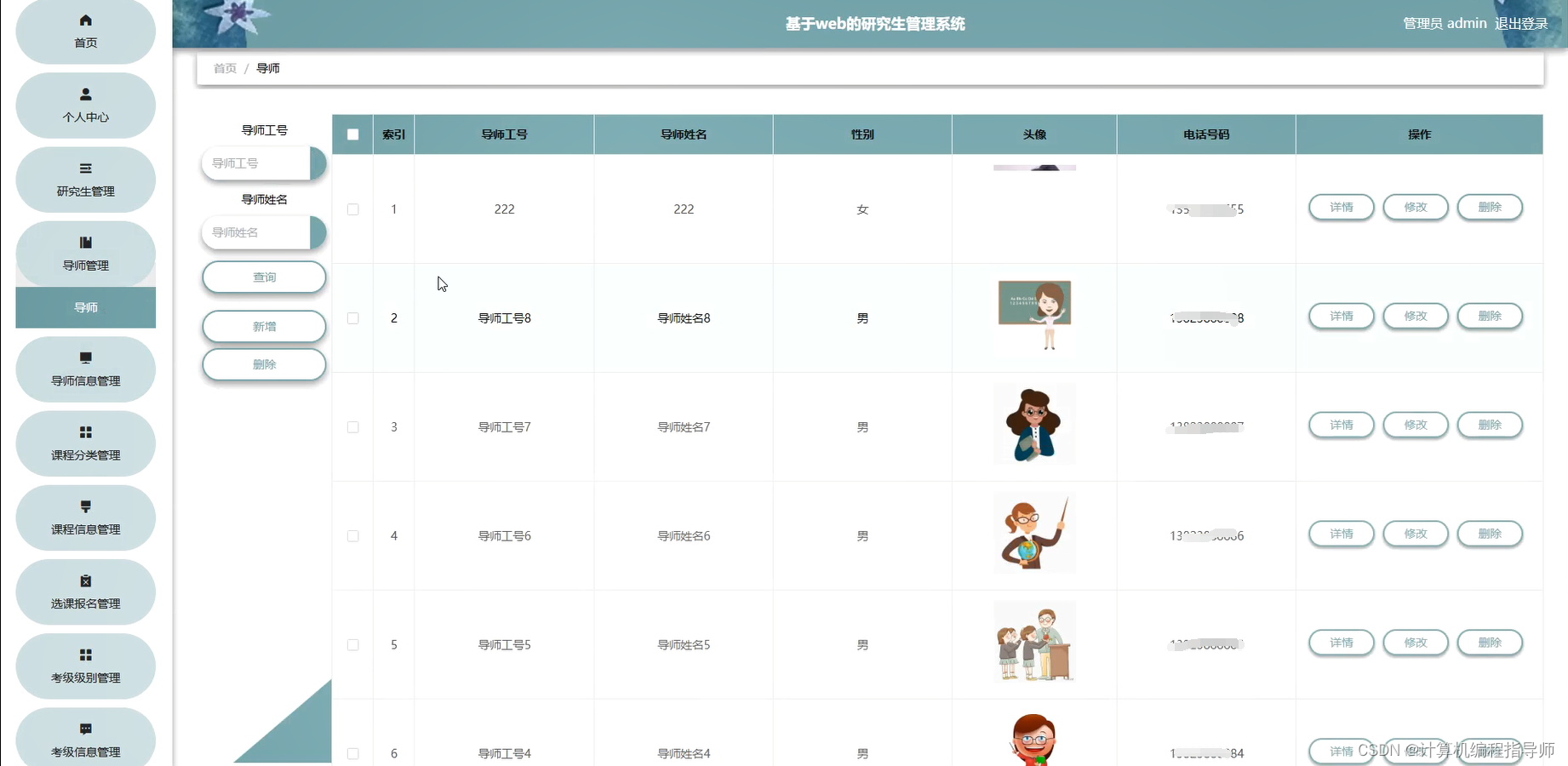Click 删除 for 导师工号5
Screen dimensions: 1568x766
pyautogui.click(x=1490, y=643)
